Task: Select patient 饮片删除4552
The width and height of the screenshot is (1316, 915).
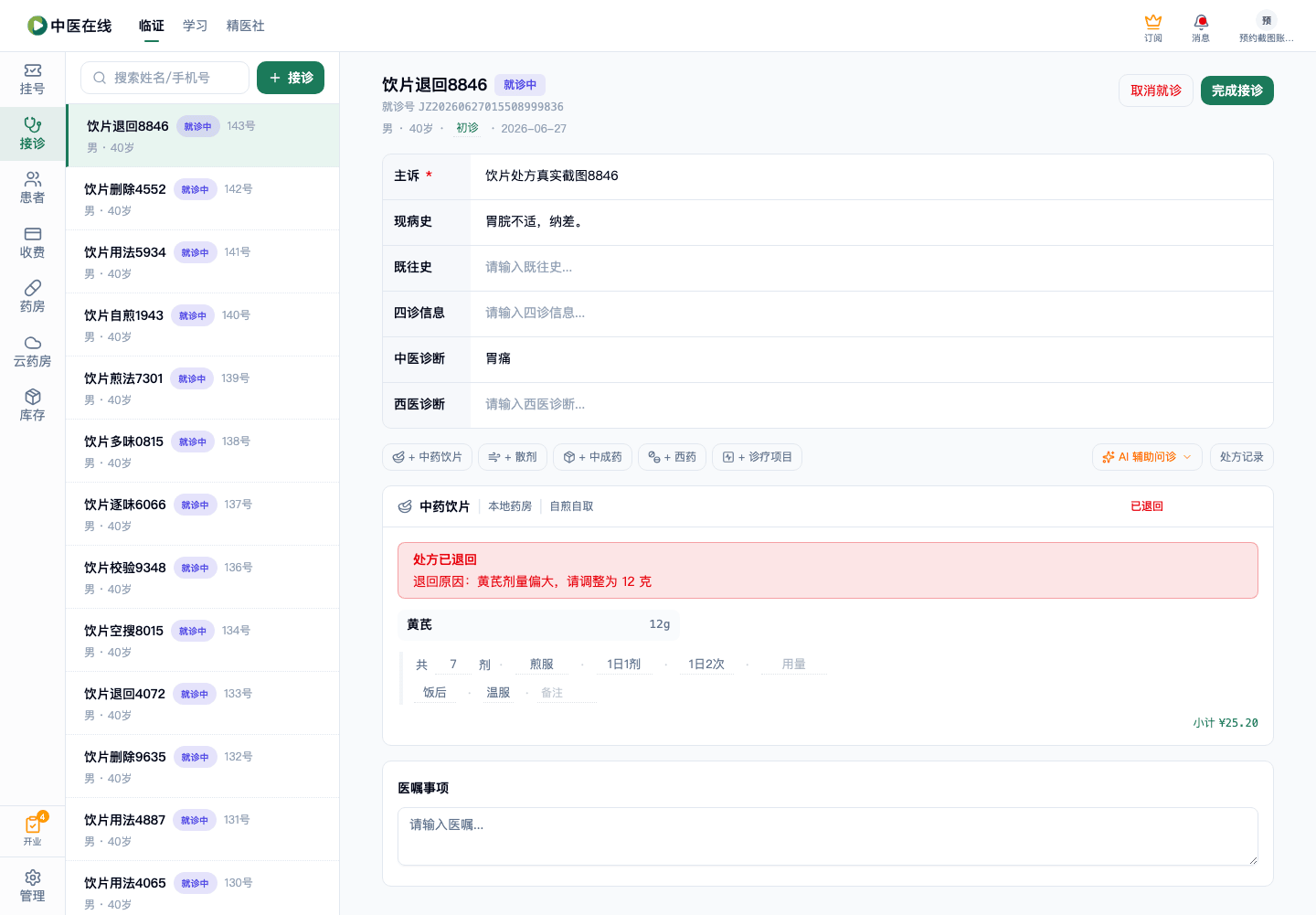Action: coord(203,198)
